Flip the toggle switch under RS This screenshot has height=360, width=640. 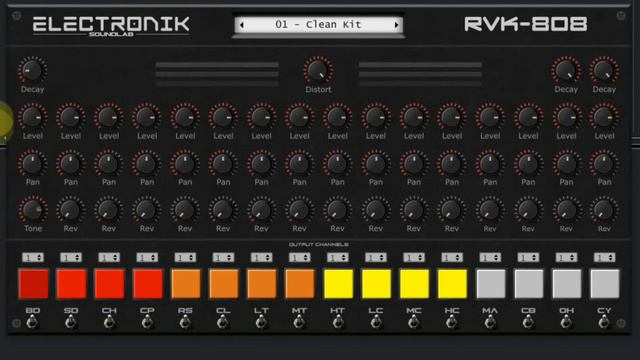tap(185, 323)
